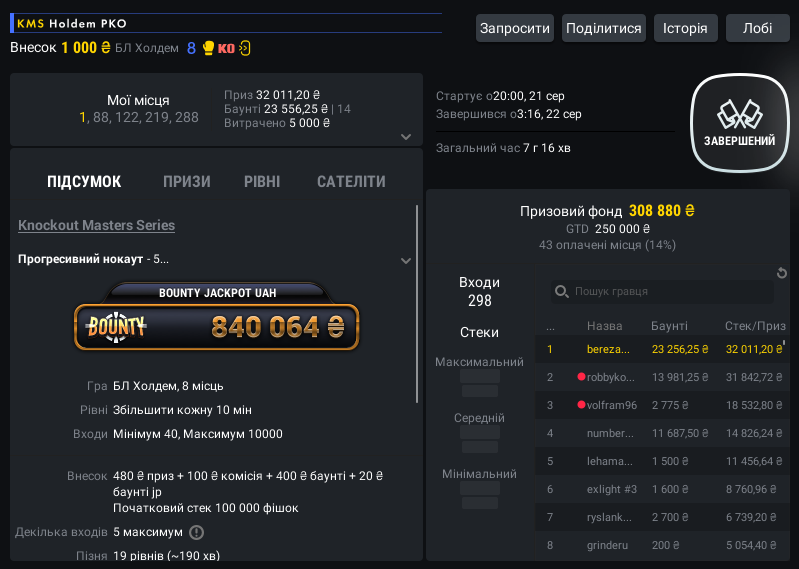Image resolution: width=799 pixels, height=569 pixels.
Task: Select player grinderu in the list
Action: click(x=662, y=545)
